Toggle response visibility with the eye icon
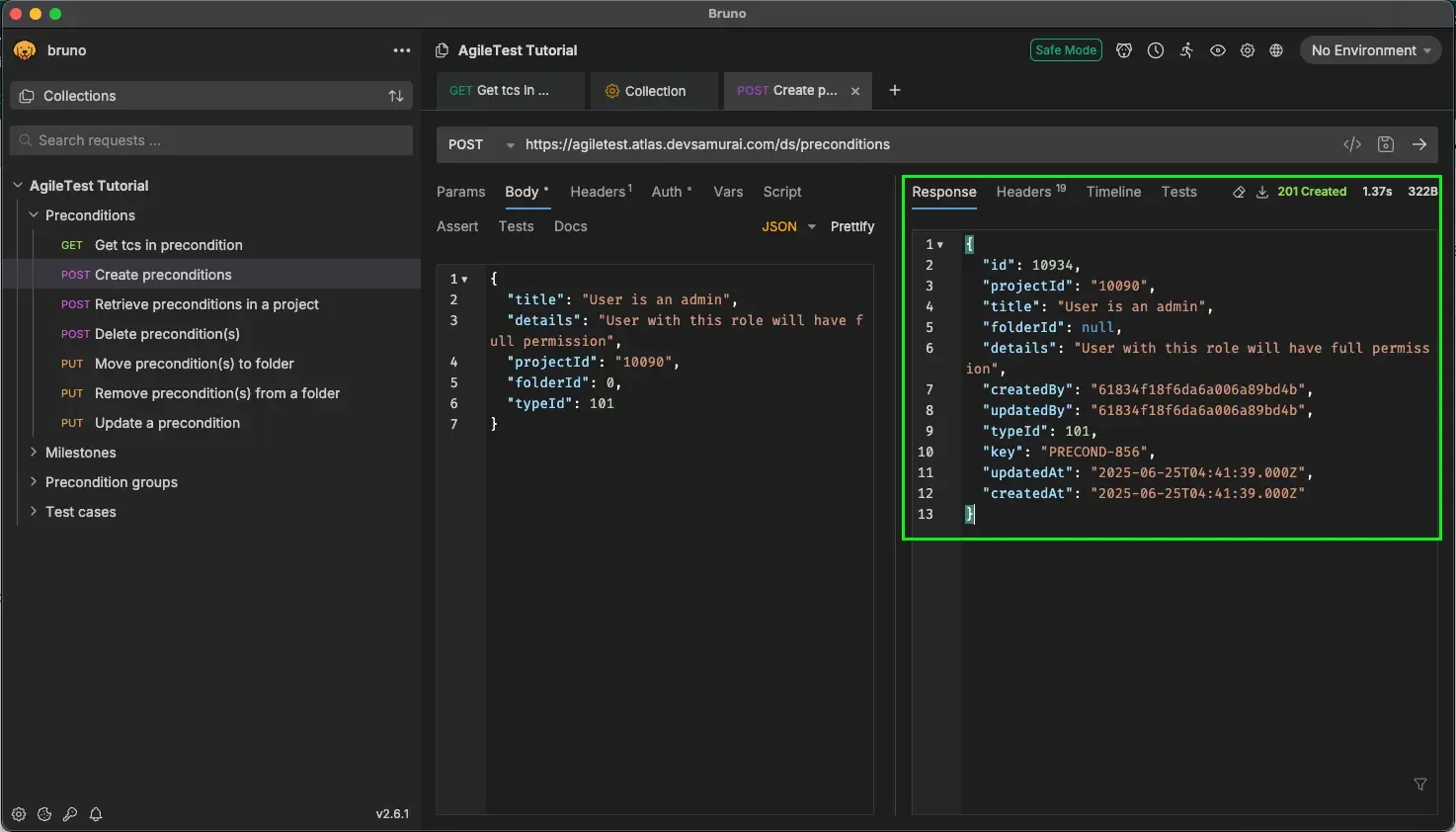 tap(1218, 50)
